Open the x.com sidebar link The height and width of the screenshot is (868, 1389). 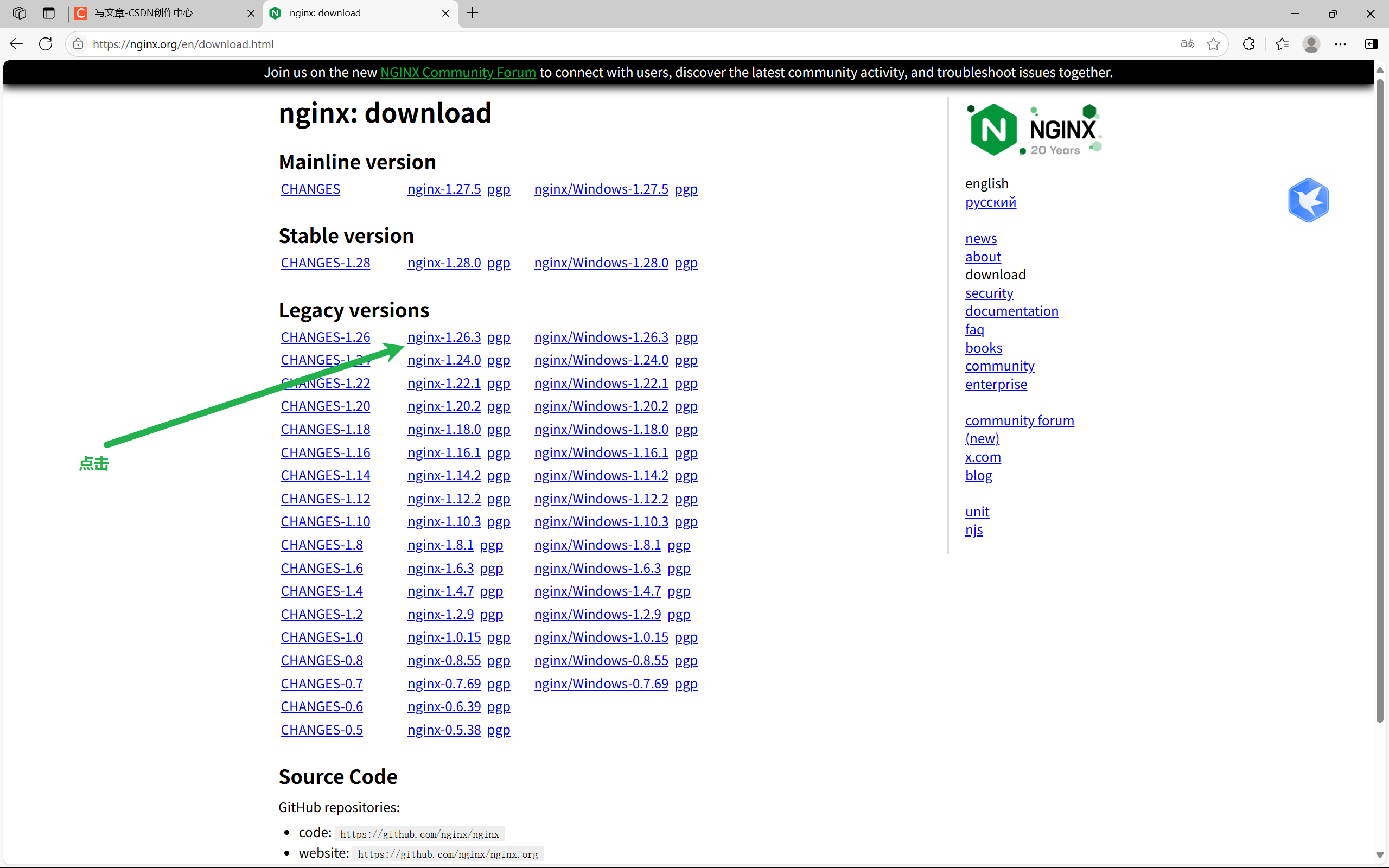(983, 457)
